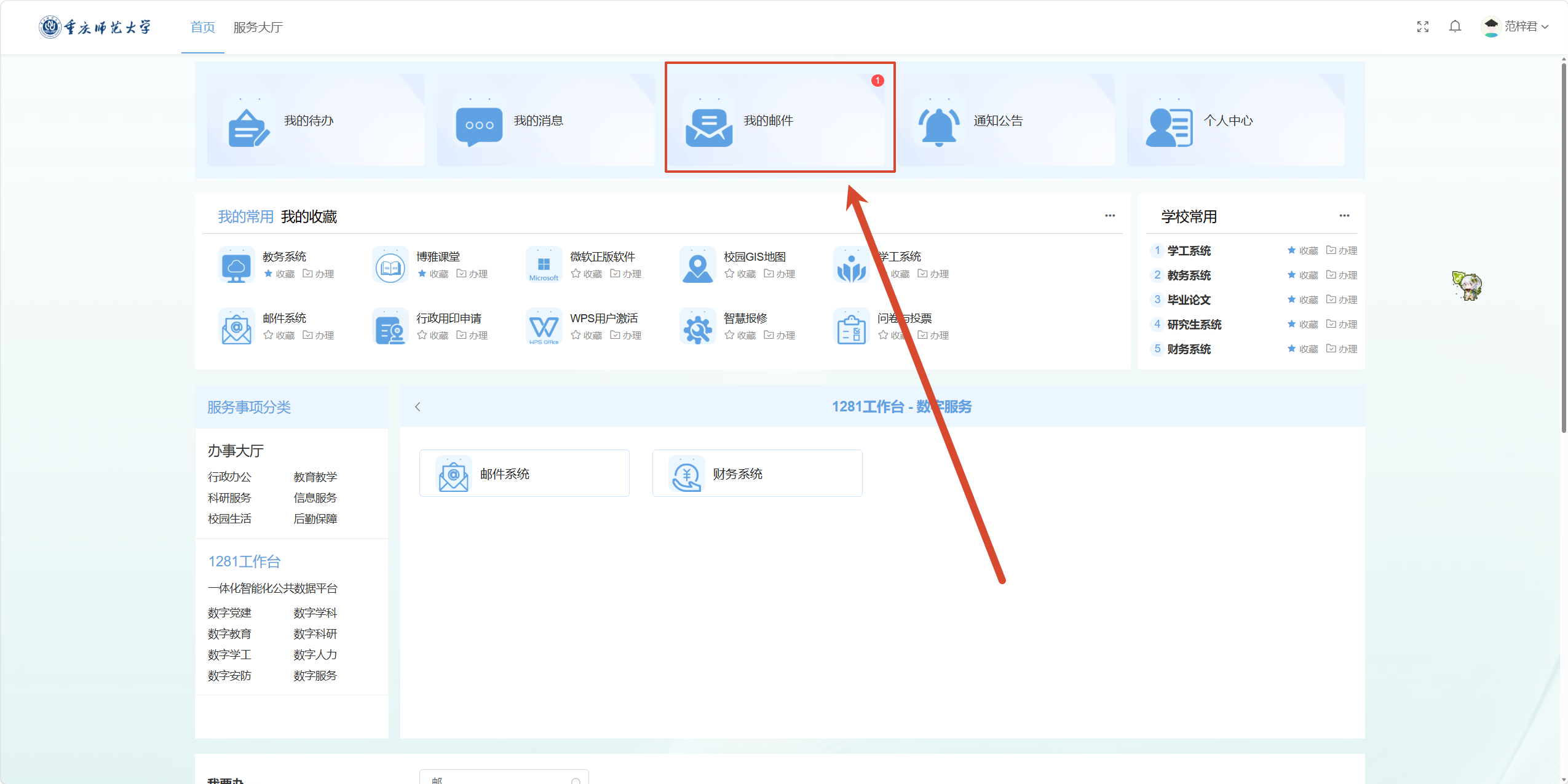
Task: Open the 通知公告 bell icon
Action: [938, 126]
